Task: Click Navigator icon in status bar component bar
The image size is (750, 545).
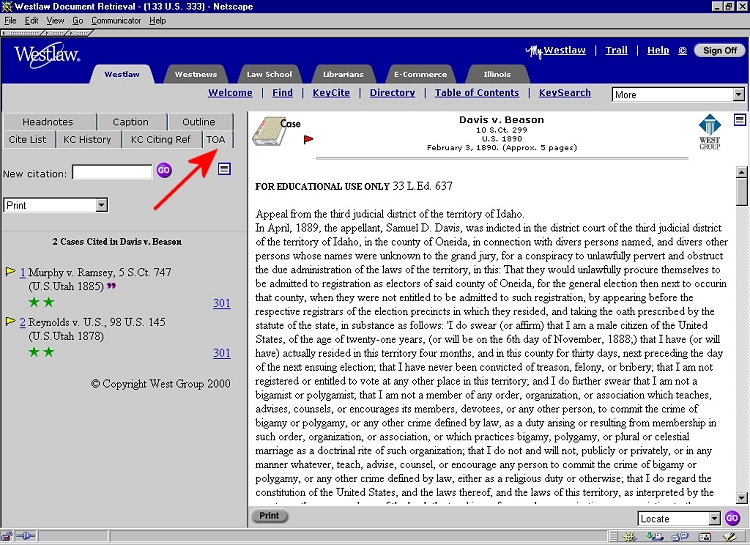Action: [629, 537]
